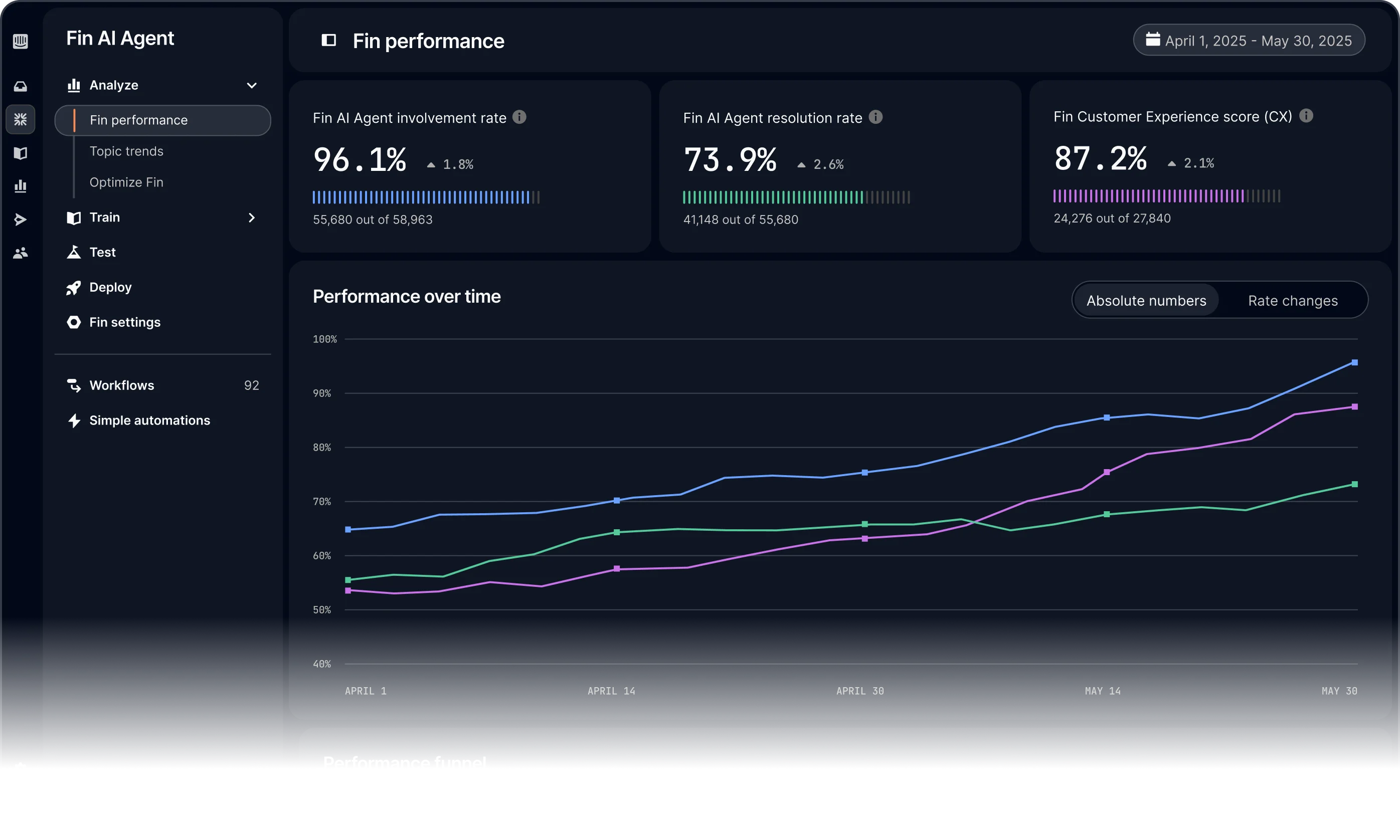Screen dimensions: 1400x840
Task: Click info icon next to resolution rate
Action: tap(876, 117)
